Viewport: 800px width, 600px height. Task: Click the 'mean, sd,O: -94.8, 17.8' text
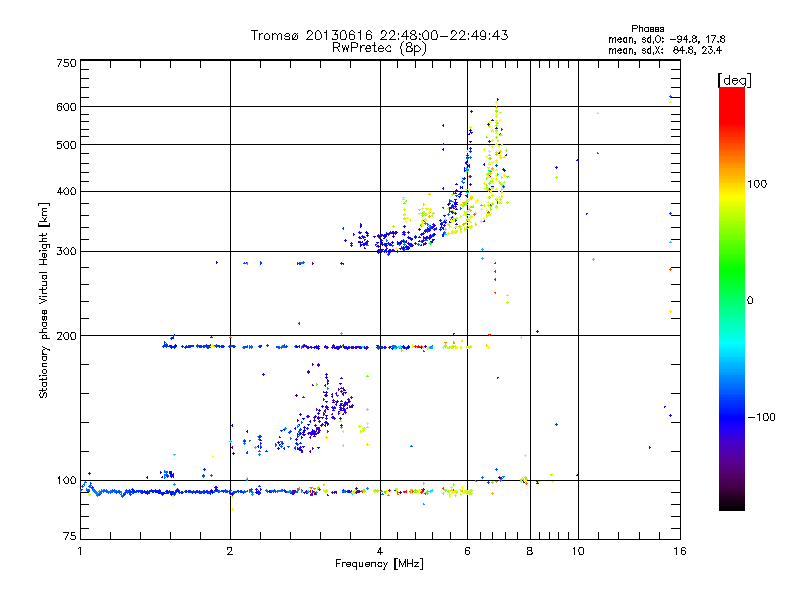click(x=666, y=39)
